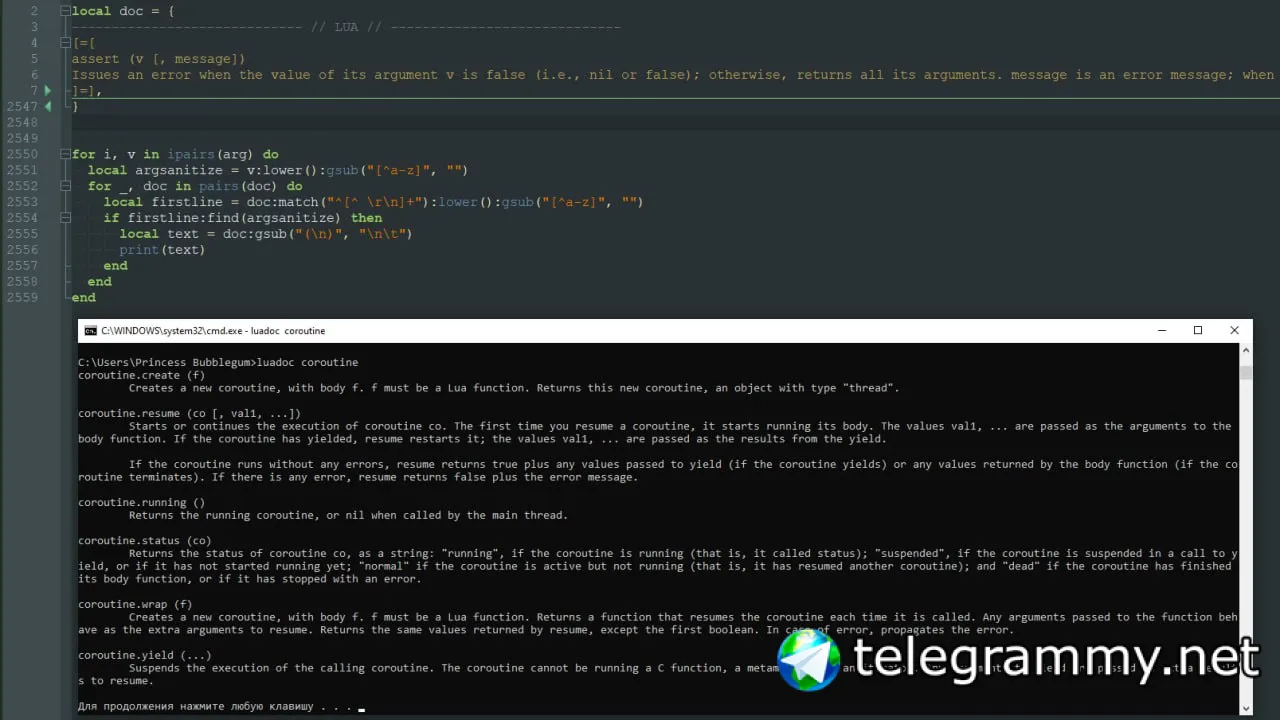This screenshot has height=720, width=1280.
Task: Click the "coroutine.wrap (f)" console heading
Action: pos(135,604)
